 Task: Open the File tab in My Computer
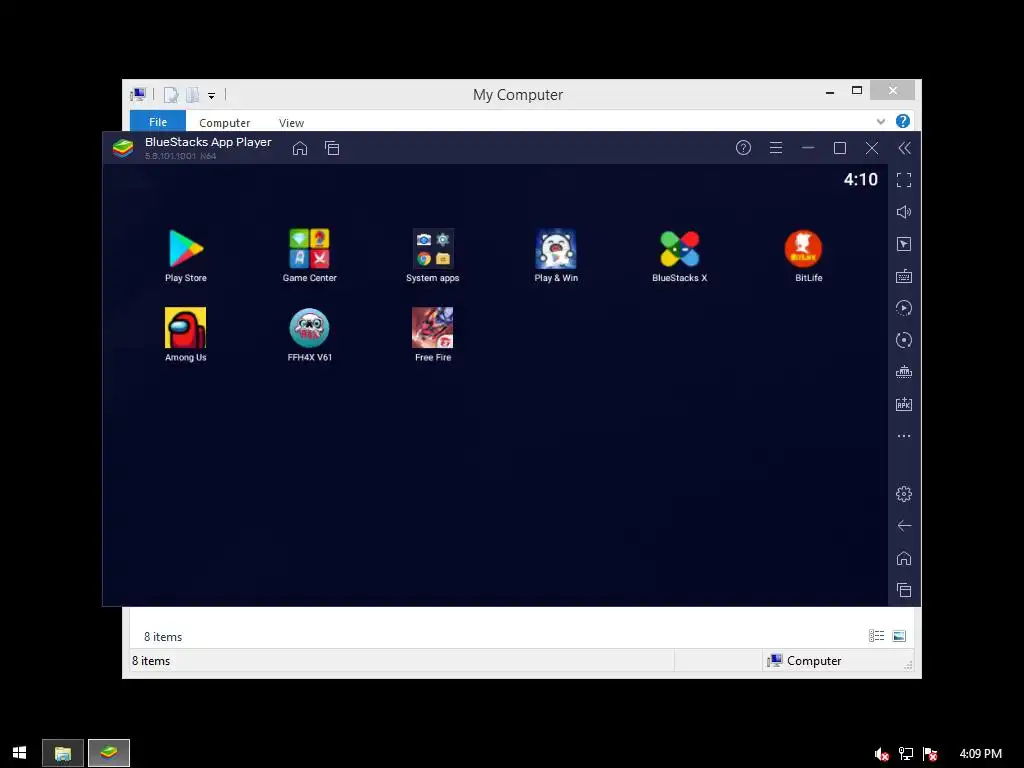(x=158, y=122)
